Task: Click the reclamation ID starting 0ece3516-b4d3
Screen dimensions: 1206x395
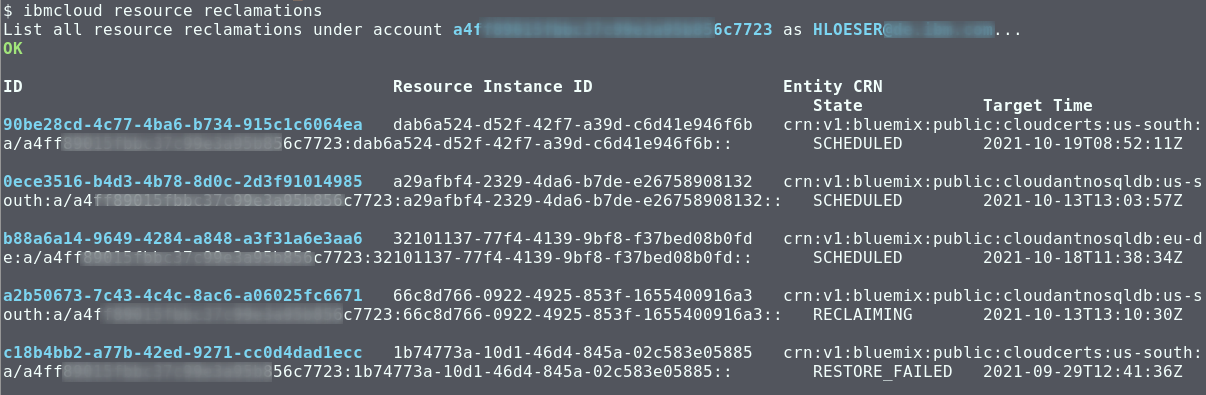Action: point(183,182)
